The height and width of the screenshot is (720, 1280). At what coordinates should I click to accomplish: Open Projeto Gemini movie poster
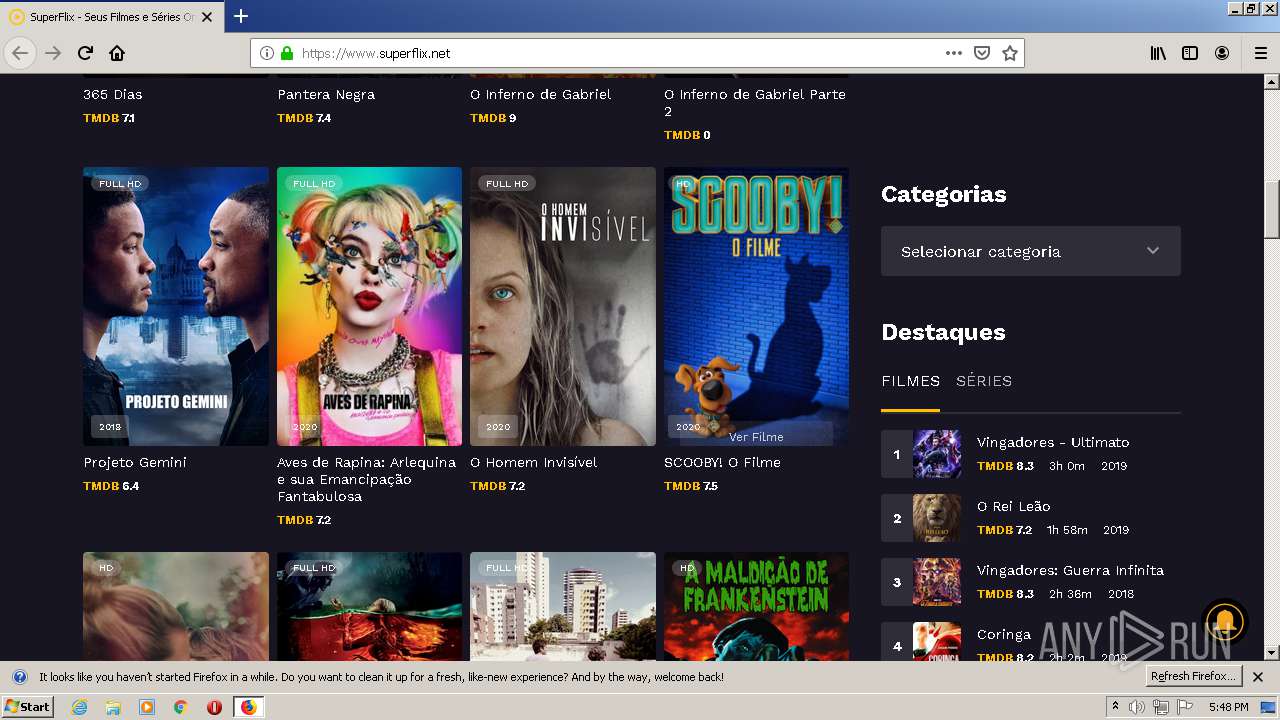(x=176, y=306)
